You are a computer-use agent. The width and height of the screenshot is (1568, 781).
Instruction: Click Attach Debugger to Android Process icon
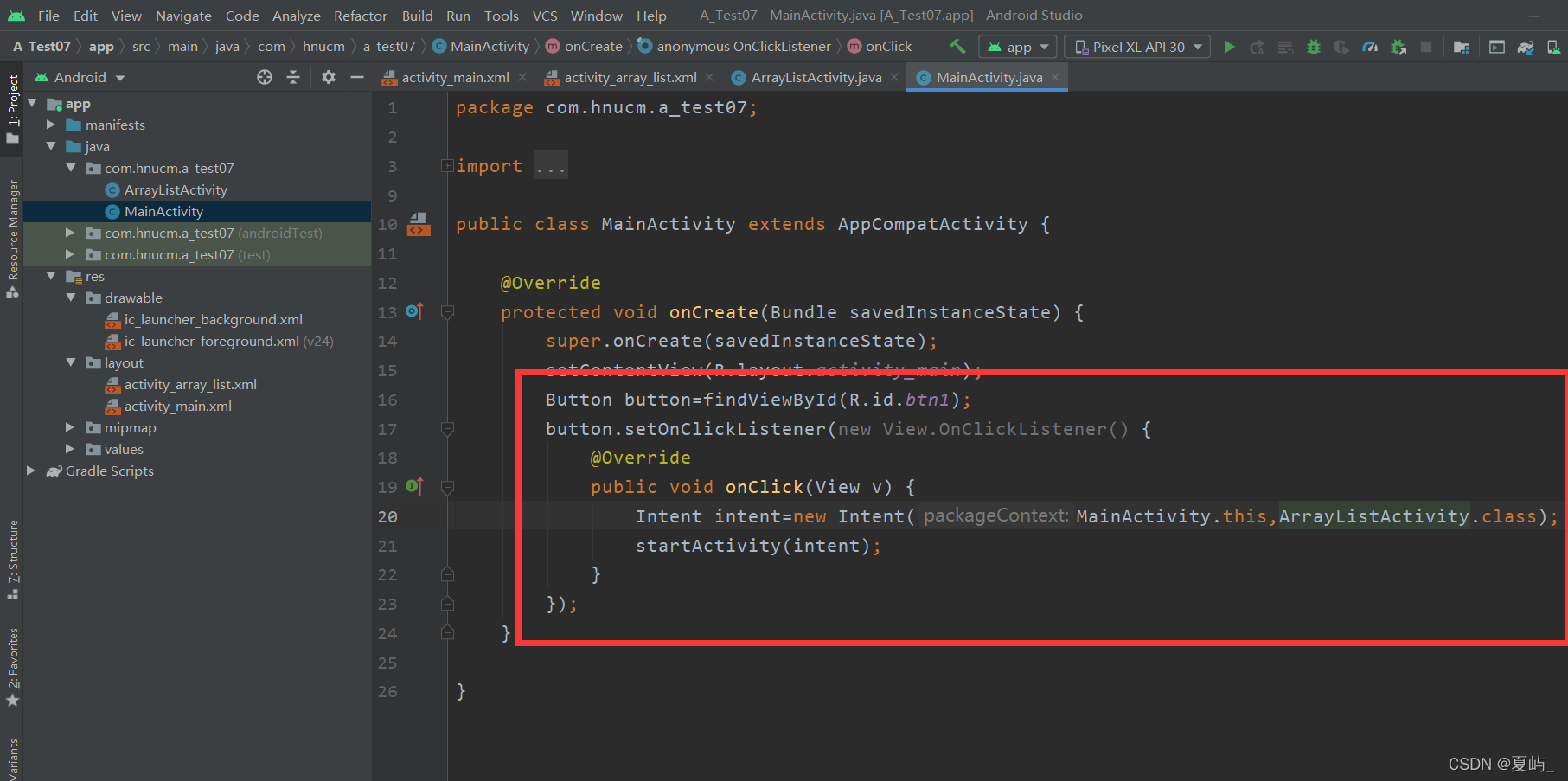click(x=1398, y=47)
